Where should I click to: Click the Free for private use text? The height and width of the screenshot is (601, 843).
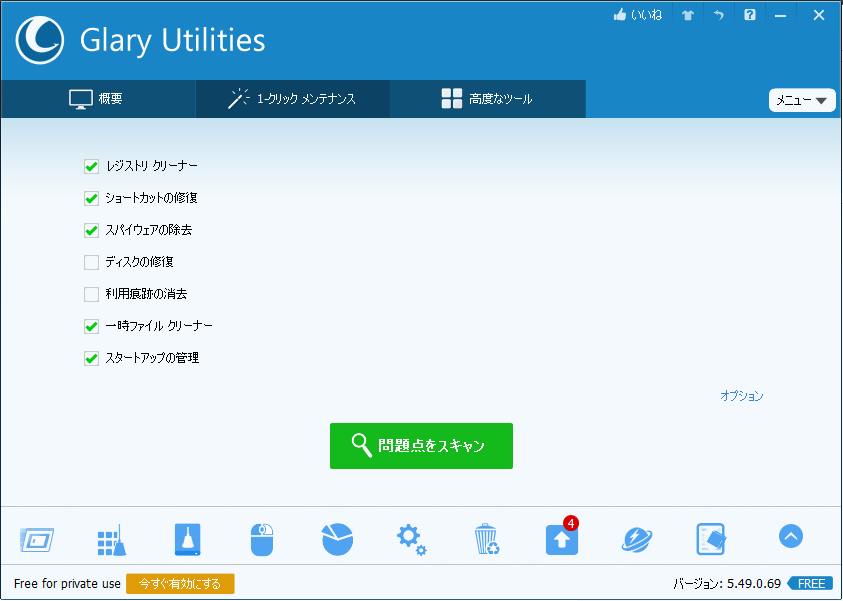[x=67, y=583]
